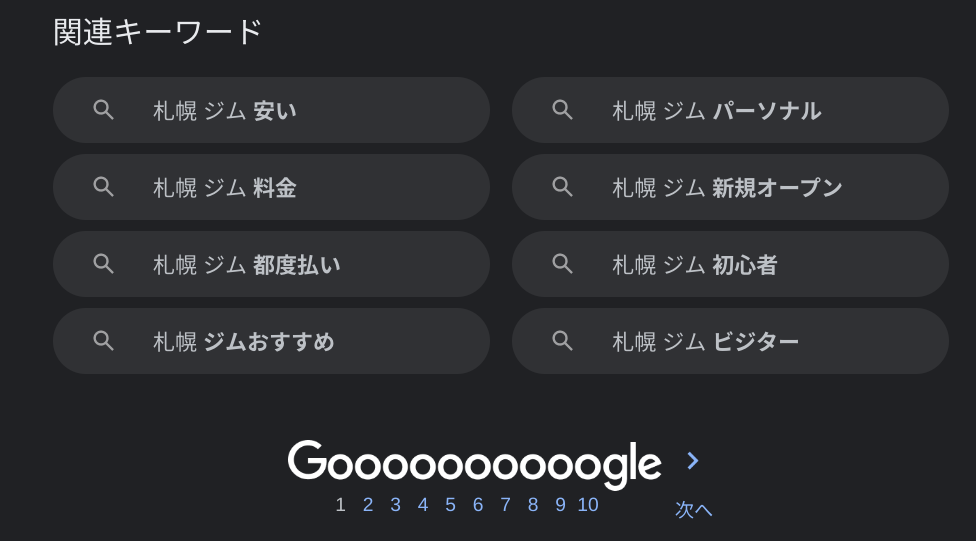Viewport: 976px width, 541px height.
Task: Click search icon beside 札幌 ジム 安い
Action: (x=103, y=110)
